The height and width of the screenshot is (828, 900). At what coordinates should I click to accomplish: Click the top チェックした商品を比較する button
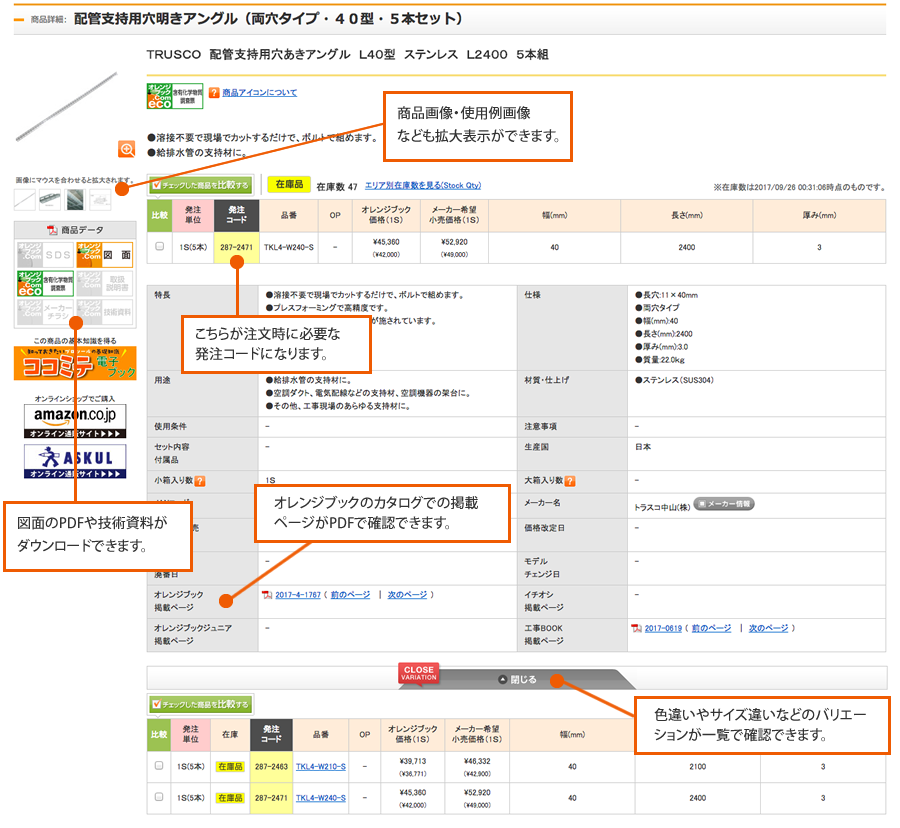[x=200, y=185]
